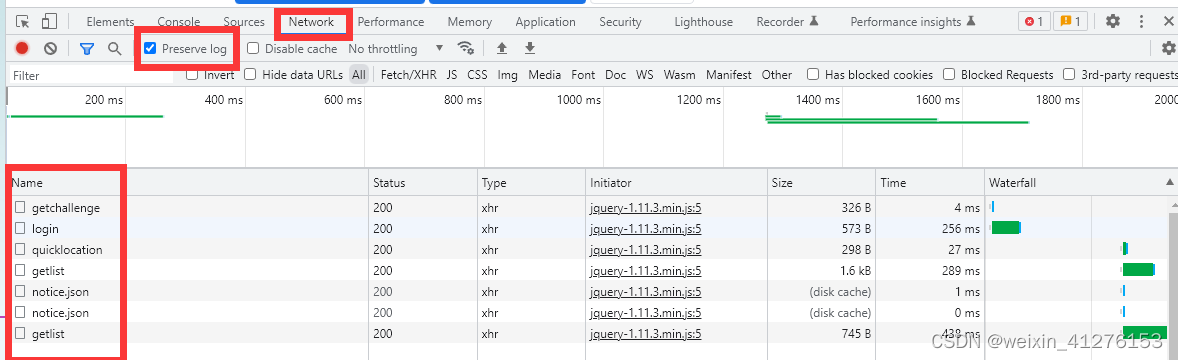Open network conditions via the Wi-Fi gear icon

click(467, 49)
